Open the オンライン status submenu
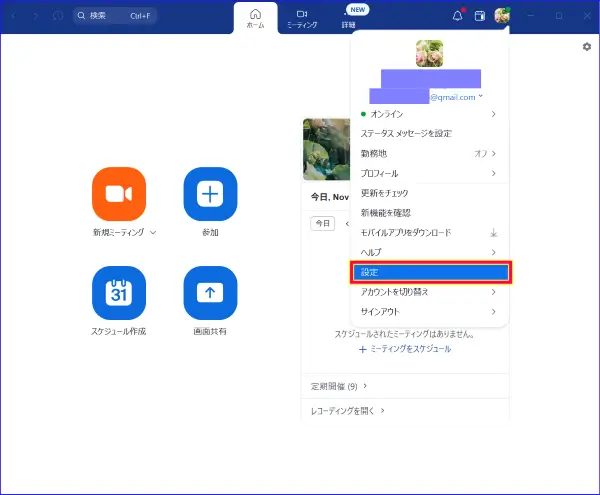The height and width of the screenshot is (495, 600). click(429, 114)
